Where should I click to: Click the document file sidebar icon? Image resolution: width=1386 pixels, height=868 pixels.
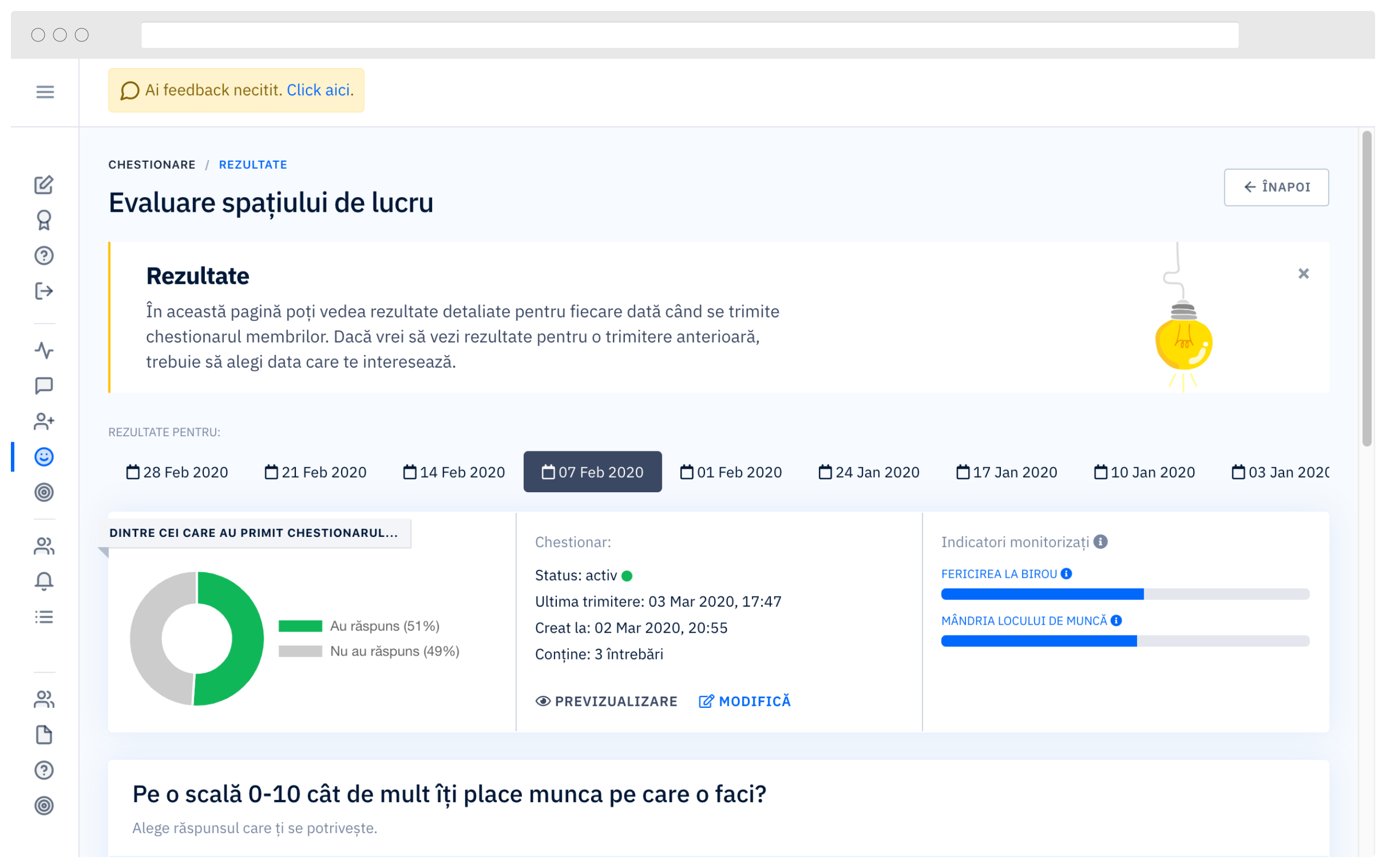44,735
